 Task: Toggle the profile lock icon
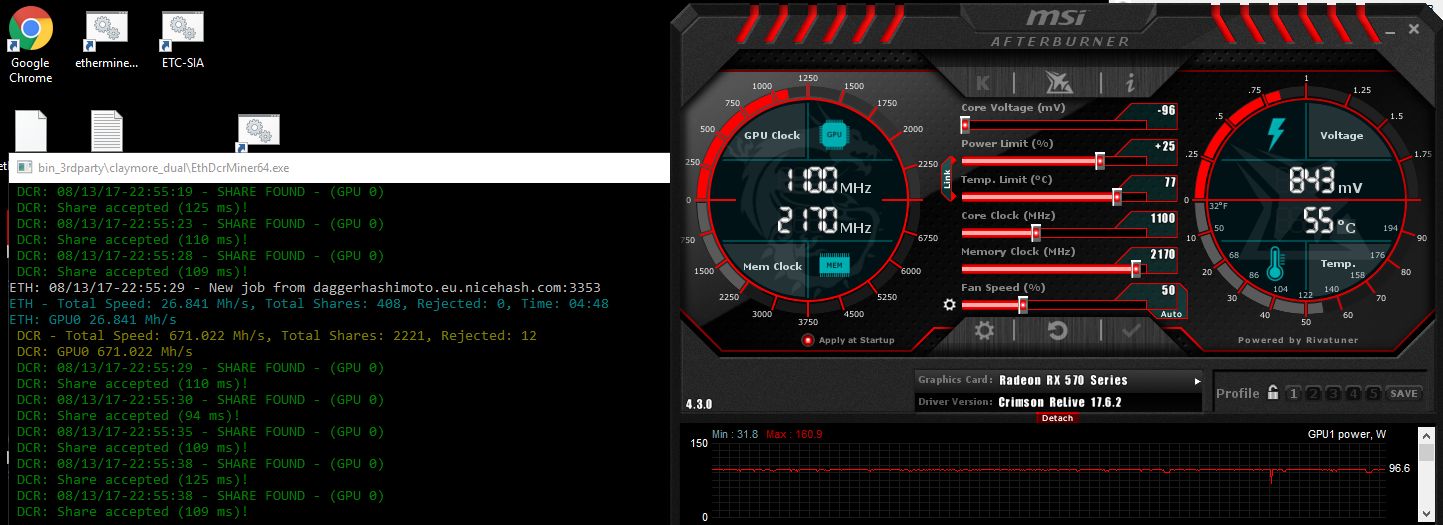point(1273,393)
